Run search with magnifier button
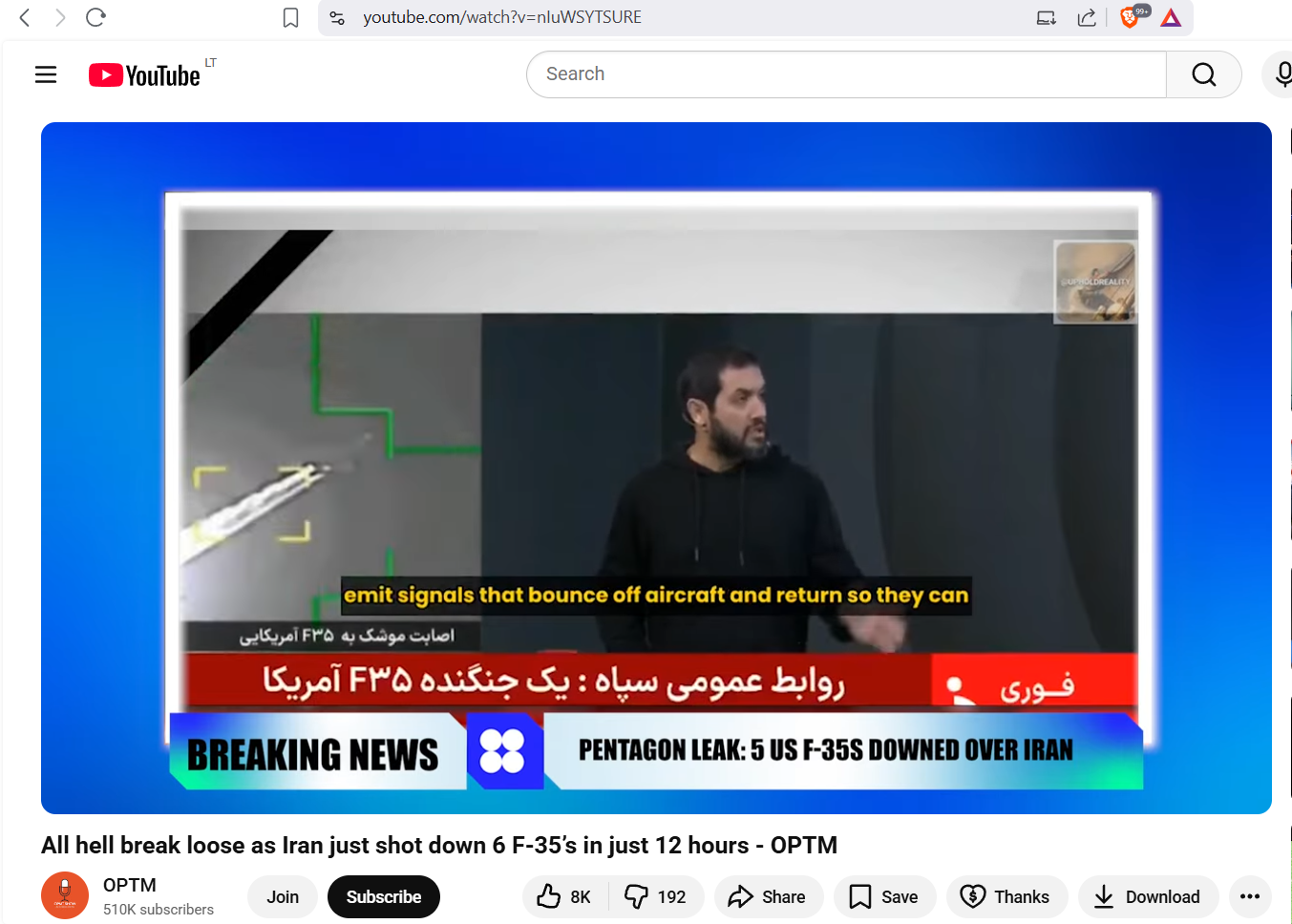Screen dimensions: 1292x924 [1204, 74]
